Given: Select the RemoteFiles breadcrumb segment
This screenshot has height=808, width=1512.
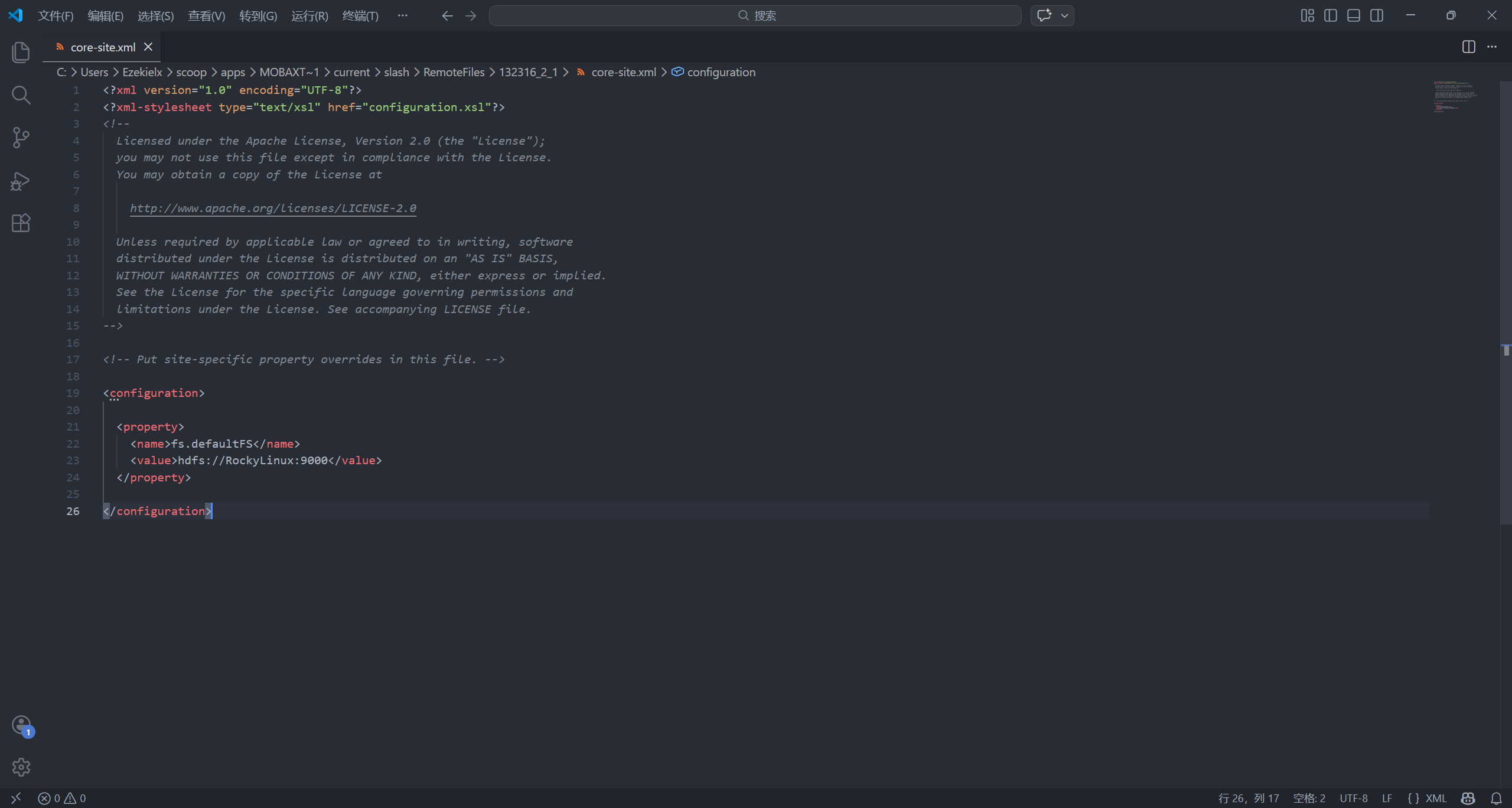Looking at the screenshot, I should pyautogui.click(x=454, y=72).
